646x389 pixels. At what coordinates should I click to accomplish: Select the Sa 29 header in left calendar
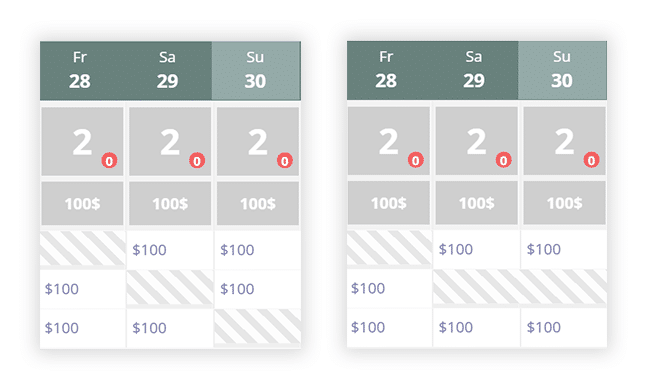point(168,70)
